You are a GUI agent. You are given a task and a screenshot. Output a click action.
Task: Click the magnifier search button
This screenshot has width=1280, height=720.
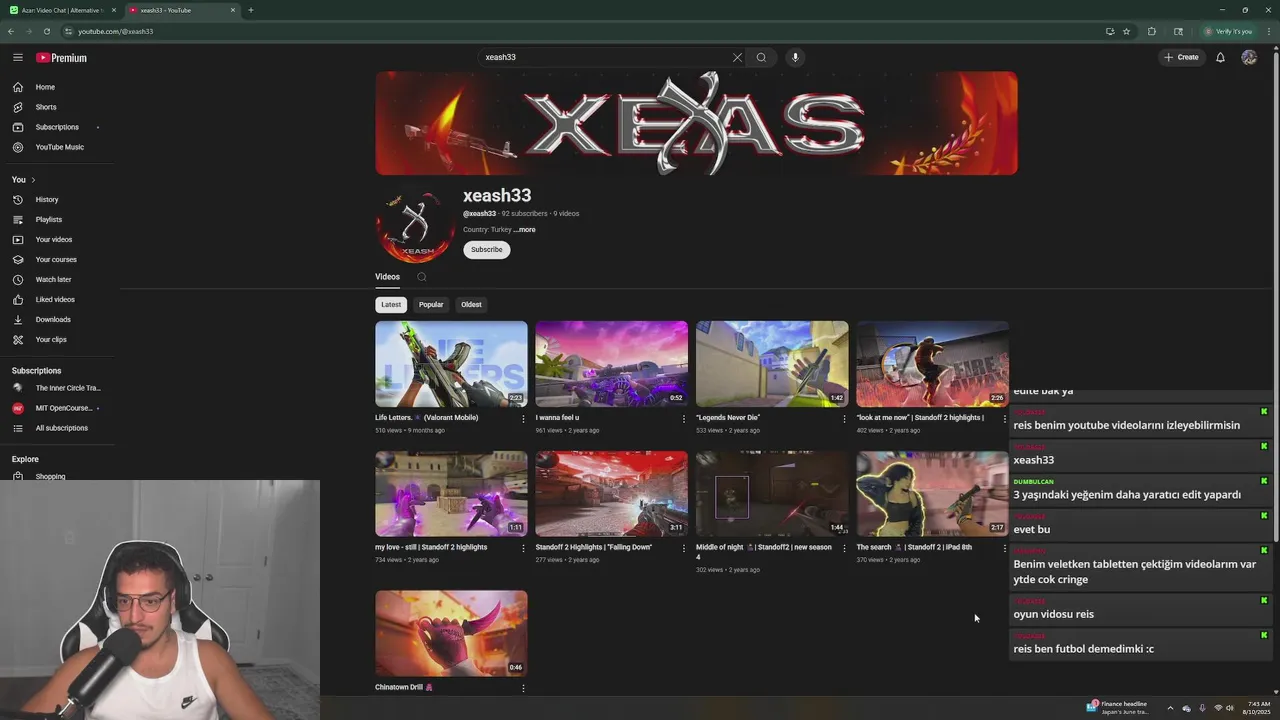coord(761,57)
